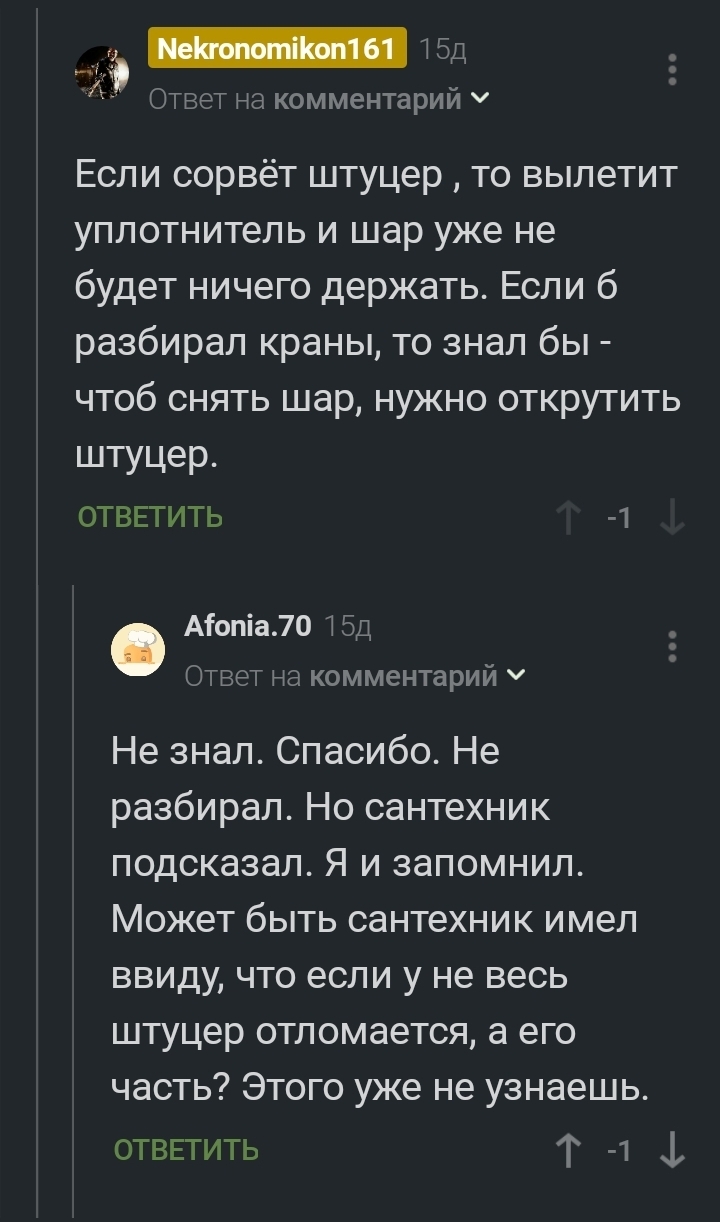Tap Nekronomikon161's profile avatar

[x=103, y=72]
